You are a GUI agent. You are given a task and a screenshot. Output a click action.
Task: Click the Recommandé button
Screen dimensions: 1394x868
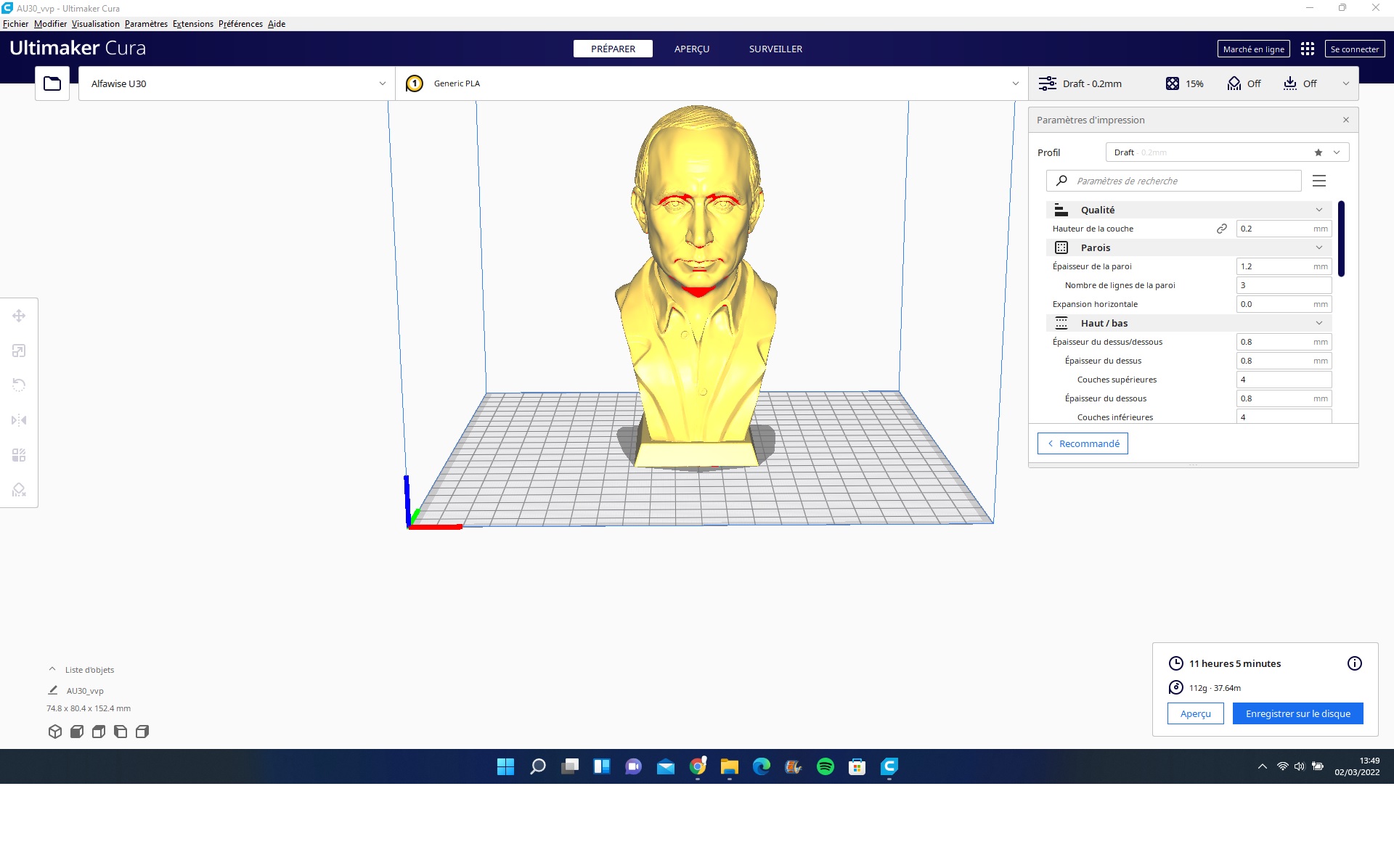(1083, 443)
